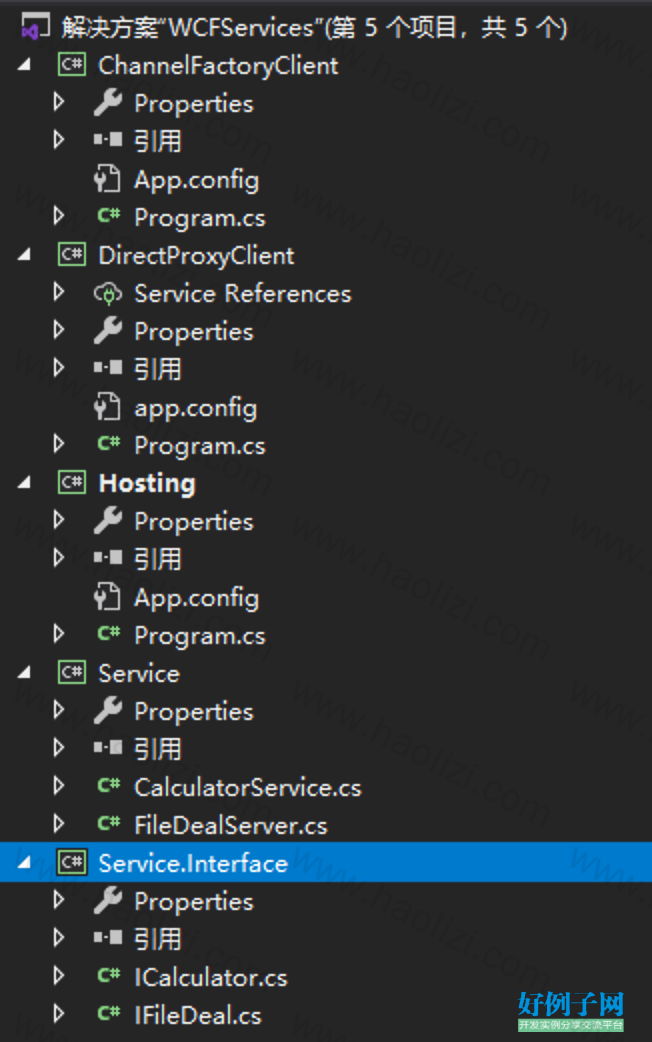Open App.config name under ChannelFactoryClient
652x1042 pixels.
(x=197, y=181)
